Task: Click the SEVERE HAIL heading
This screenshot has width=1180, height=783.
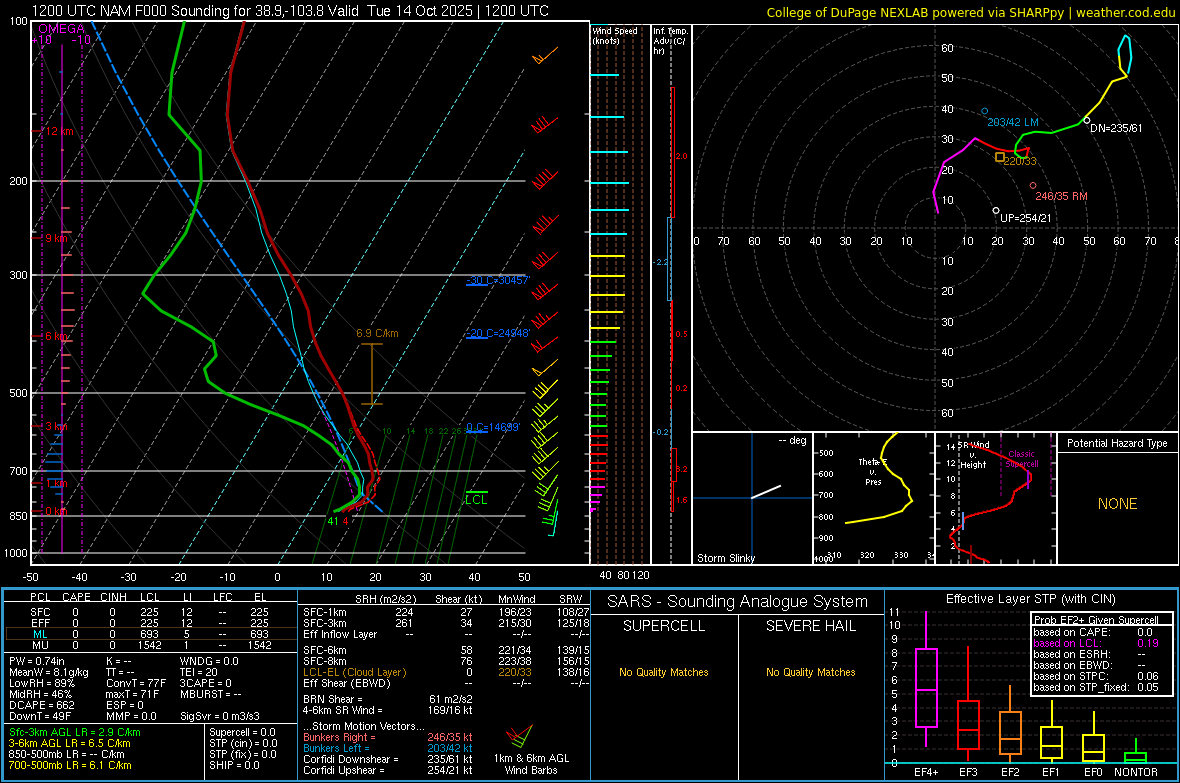Action: point(810,626)
